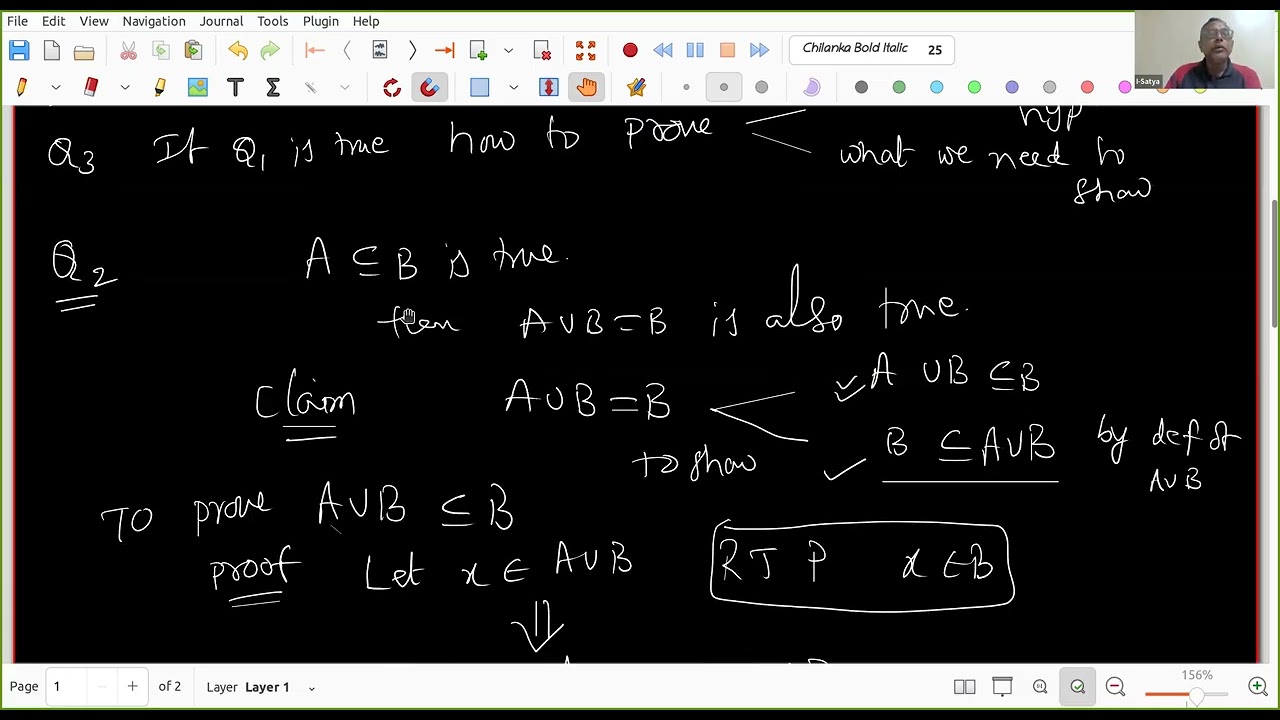
Task: Start audio recording with red button
Action: pos(630,50)
